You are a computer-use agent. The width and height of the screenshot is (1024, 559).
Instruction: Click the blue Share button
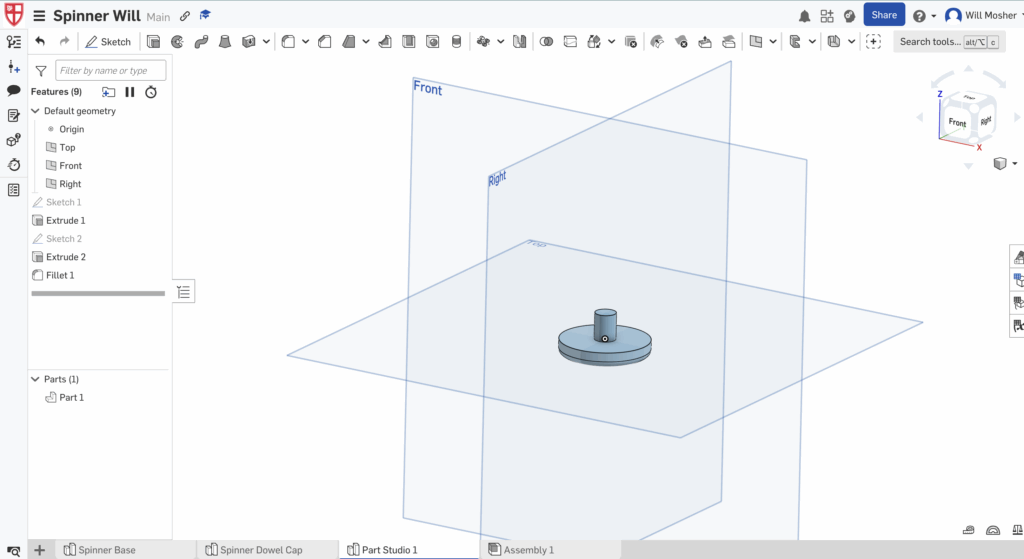[883, 15]
